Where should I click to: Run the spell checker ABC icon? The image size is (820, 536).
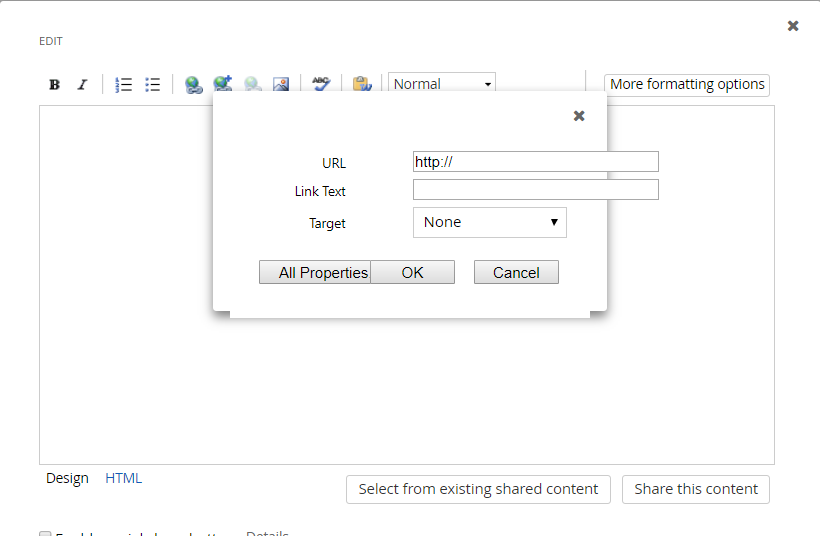click(321, 84)
